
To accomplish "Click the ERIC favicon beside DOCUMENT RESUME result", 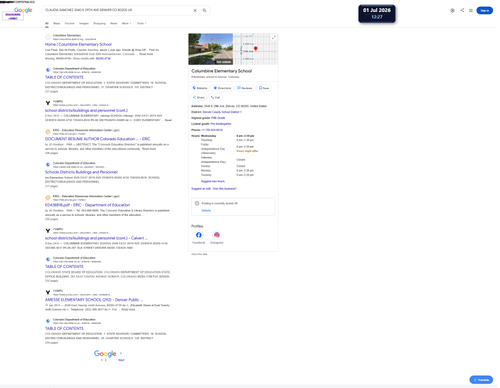I will (48, 132).
